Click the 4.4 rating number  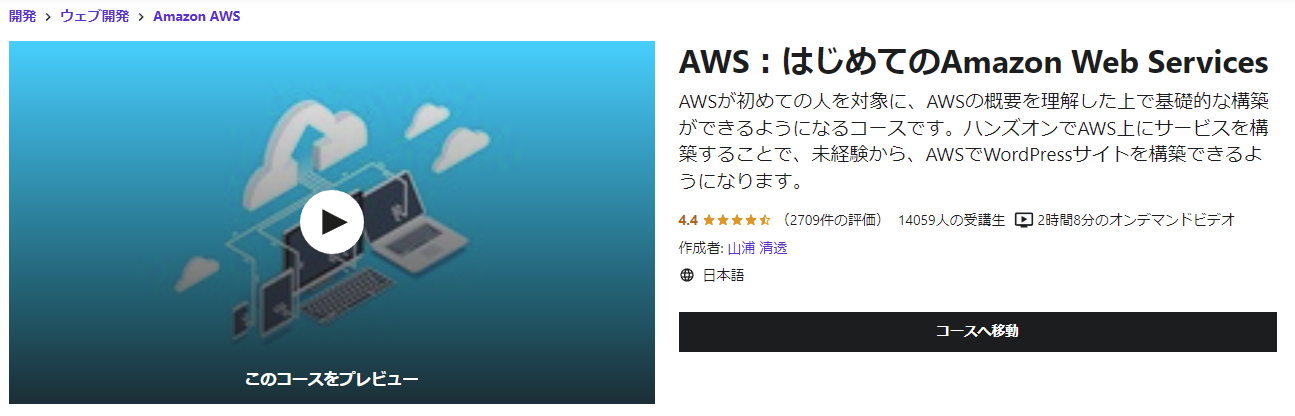tap(687, 220)
